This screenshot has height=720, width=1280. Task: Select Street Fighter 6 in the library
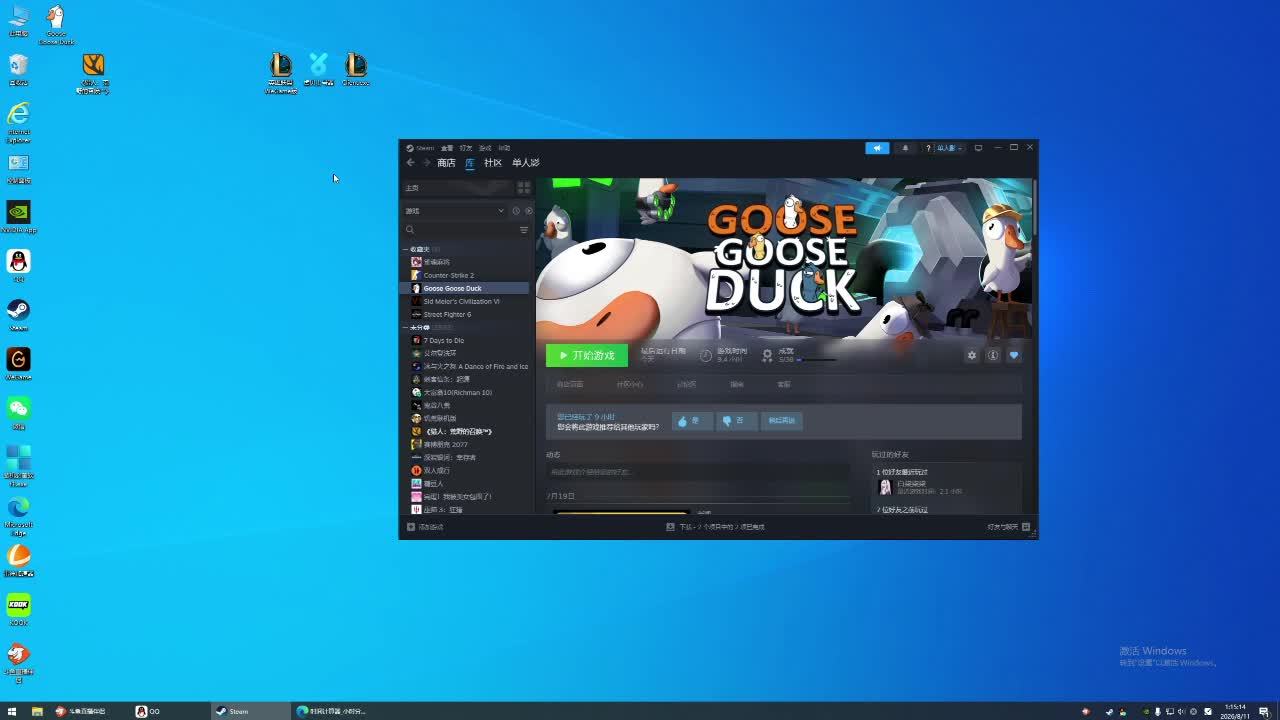pos(466,314)
